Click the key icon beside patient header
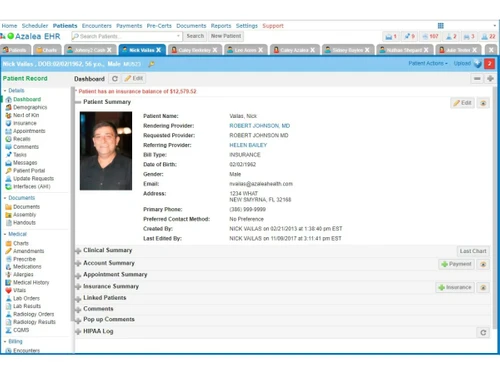The width and height of the screenshot is (500, 375). tap(151, 64)
